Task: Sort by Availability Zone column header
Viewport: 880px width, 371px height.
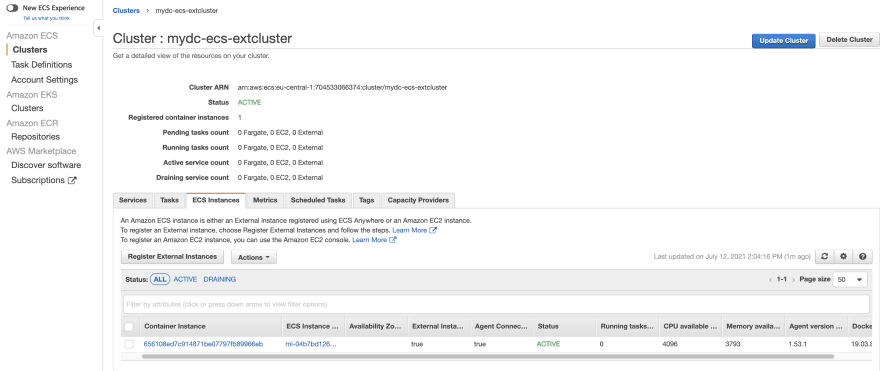Action: 374,326
